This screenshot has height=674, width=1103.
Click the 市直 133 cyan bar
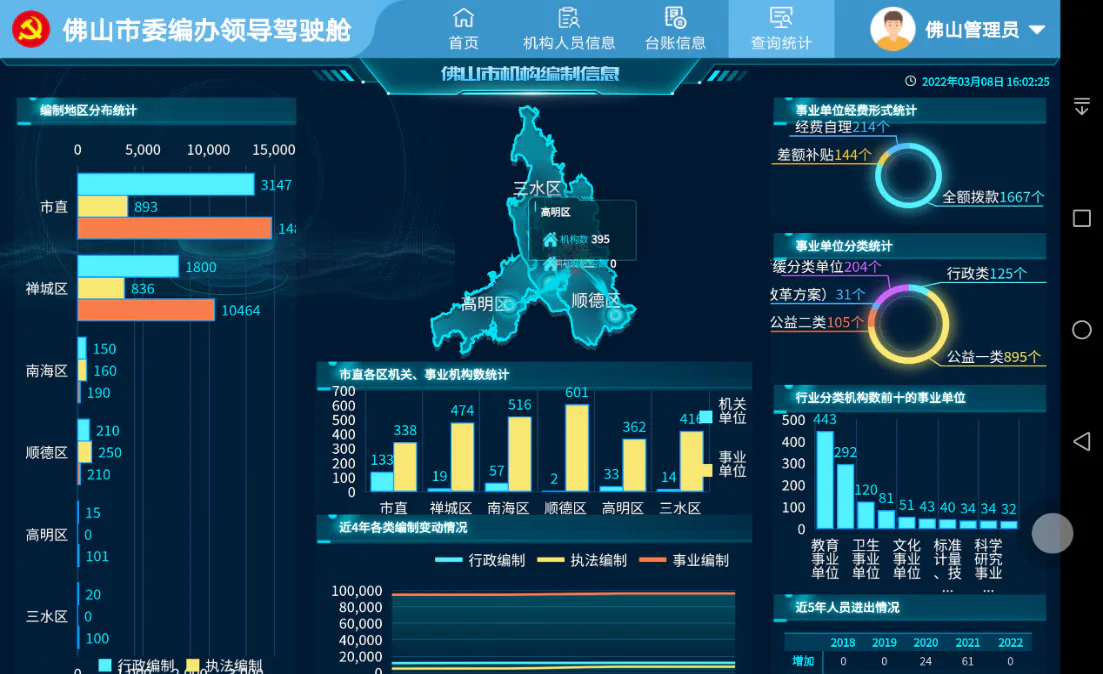pos(382,481)
